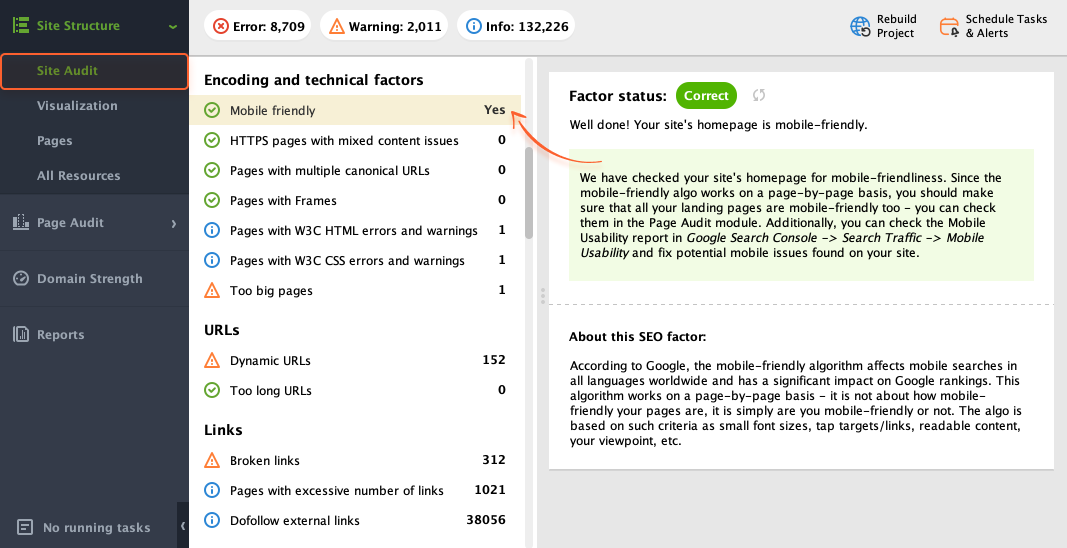Image resolution: width=1067 pixels, height=548 pixels.
Task: Click the green Correct status button
Action: [x=706, y=95]
